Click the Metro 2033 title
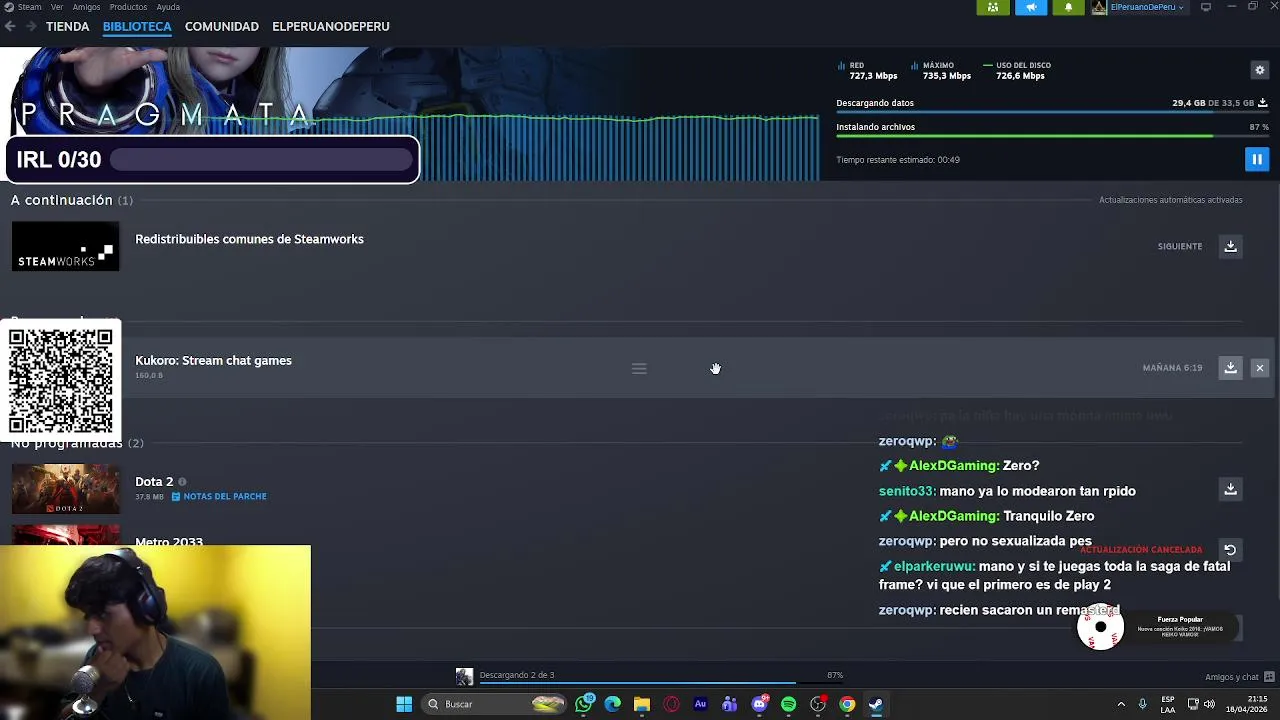Viewport: 1280px width, 720px height. 169,541
